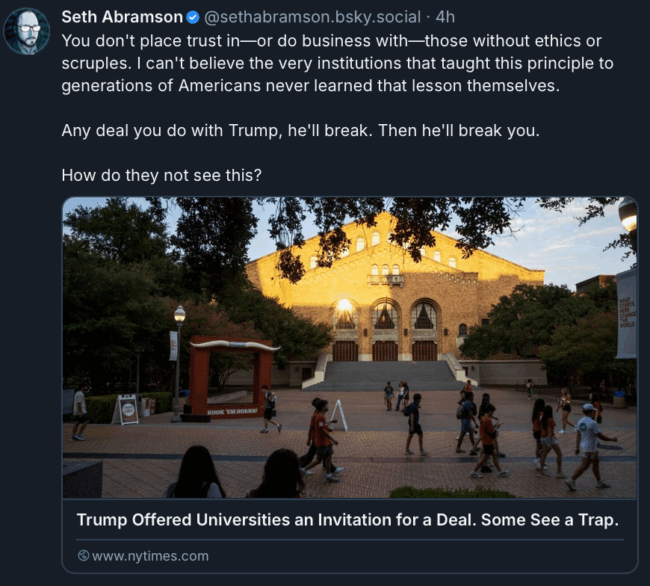
Task: Open the campus photo in the link card
Action: click(349, 347)
